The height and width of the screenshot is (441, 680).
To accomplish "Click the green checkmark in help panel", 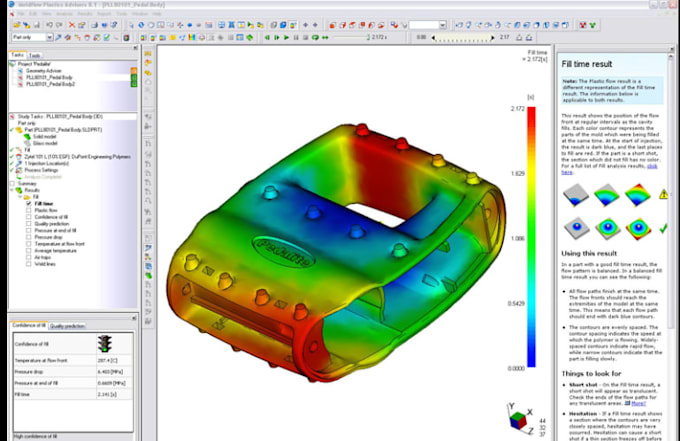I will [x=663, y=228].
